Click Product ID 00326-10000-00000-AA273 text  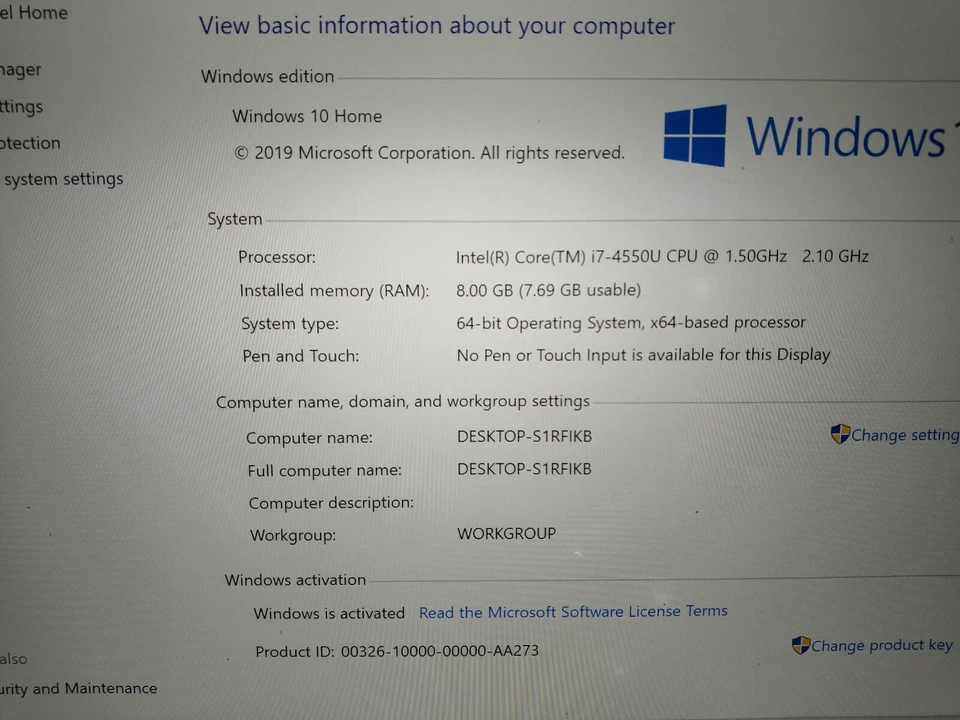click(397, 651)
